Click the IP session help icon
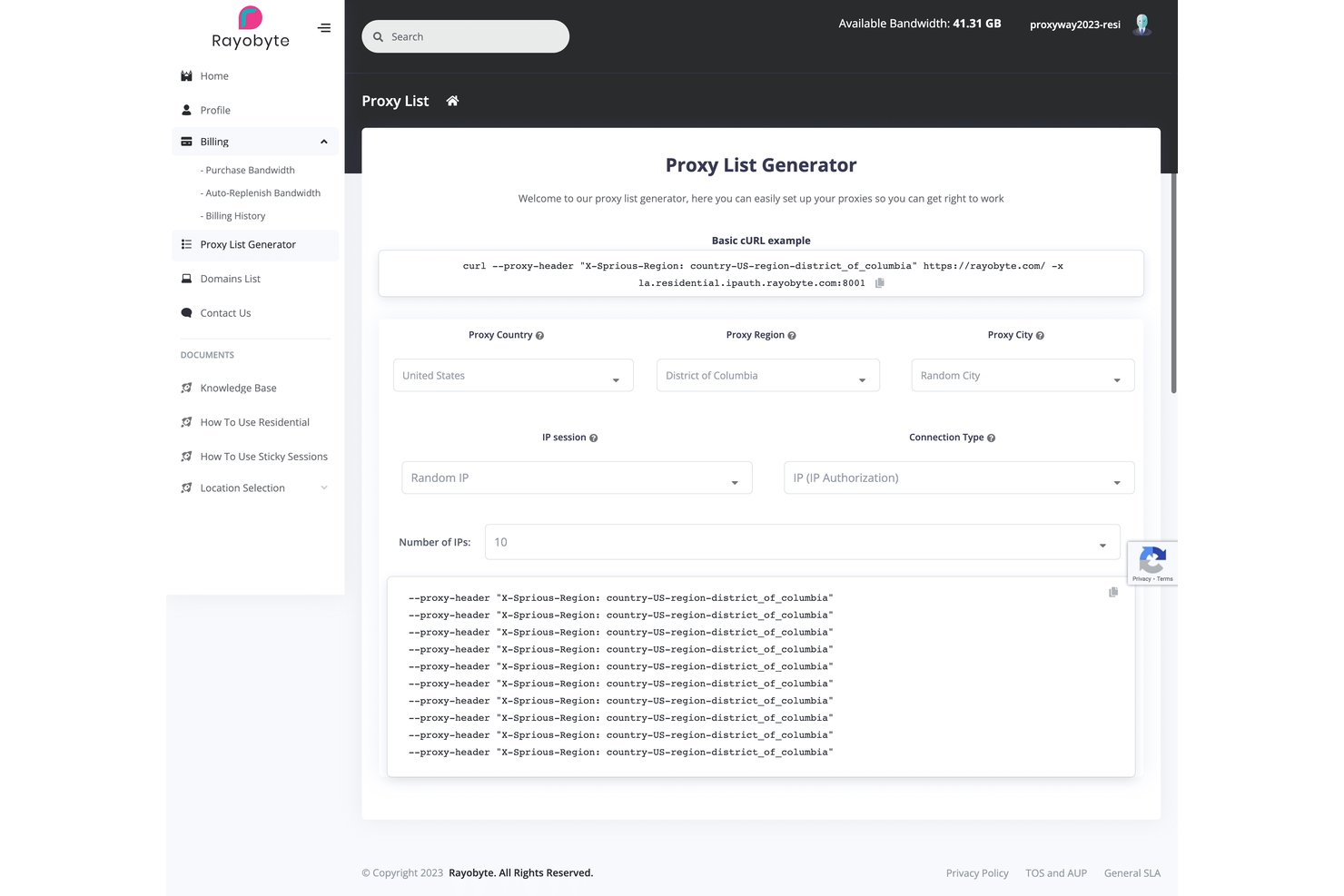This screenshot has height=896, width=1344. tap(594, 438)
